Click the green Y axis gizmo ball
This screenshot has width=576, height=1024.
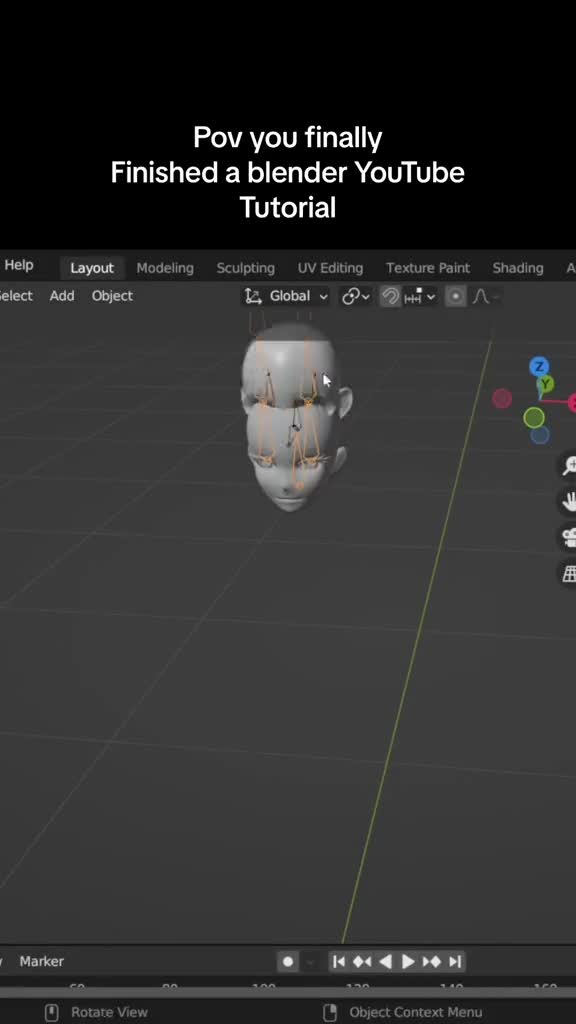547,384
